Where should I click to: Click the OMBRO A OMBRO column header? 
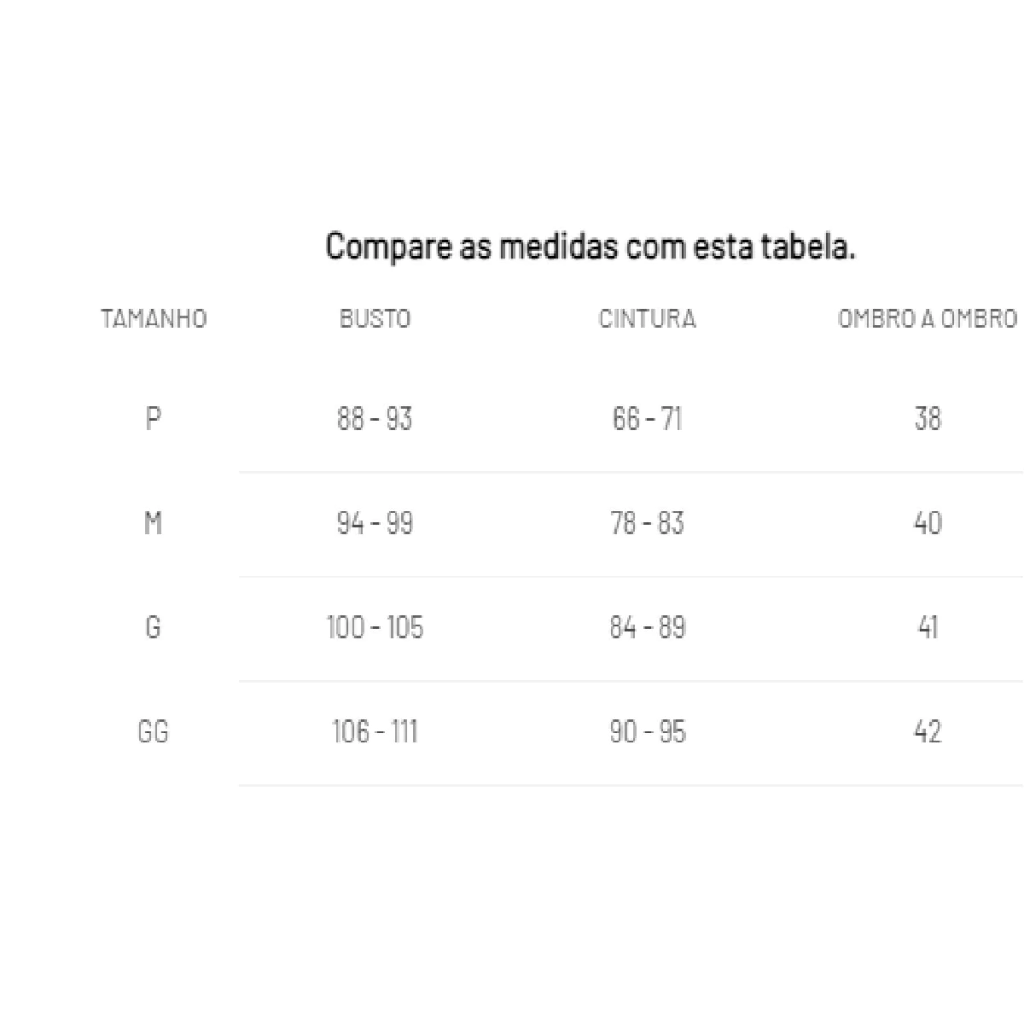(927, 319)
